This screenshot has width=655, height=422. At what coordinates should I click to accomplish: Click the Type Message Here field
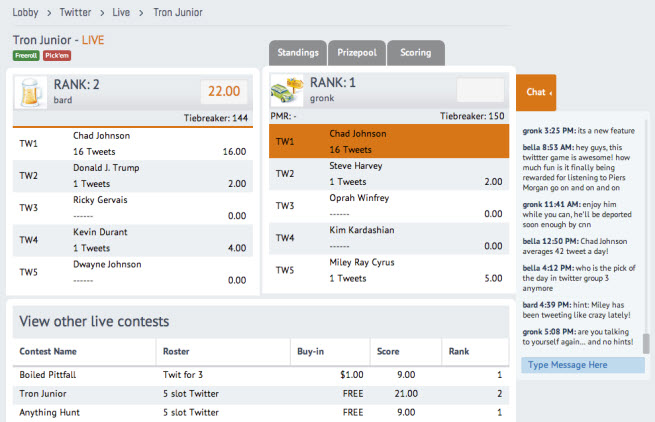tap(583, 365)
